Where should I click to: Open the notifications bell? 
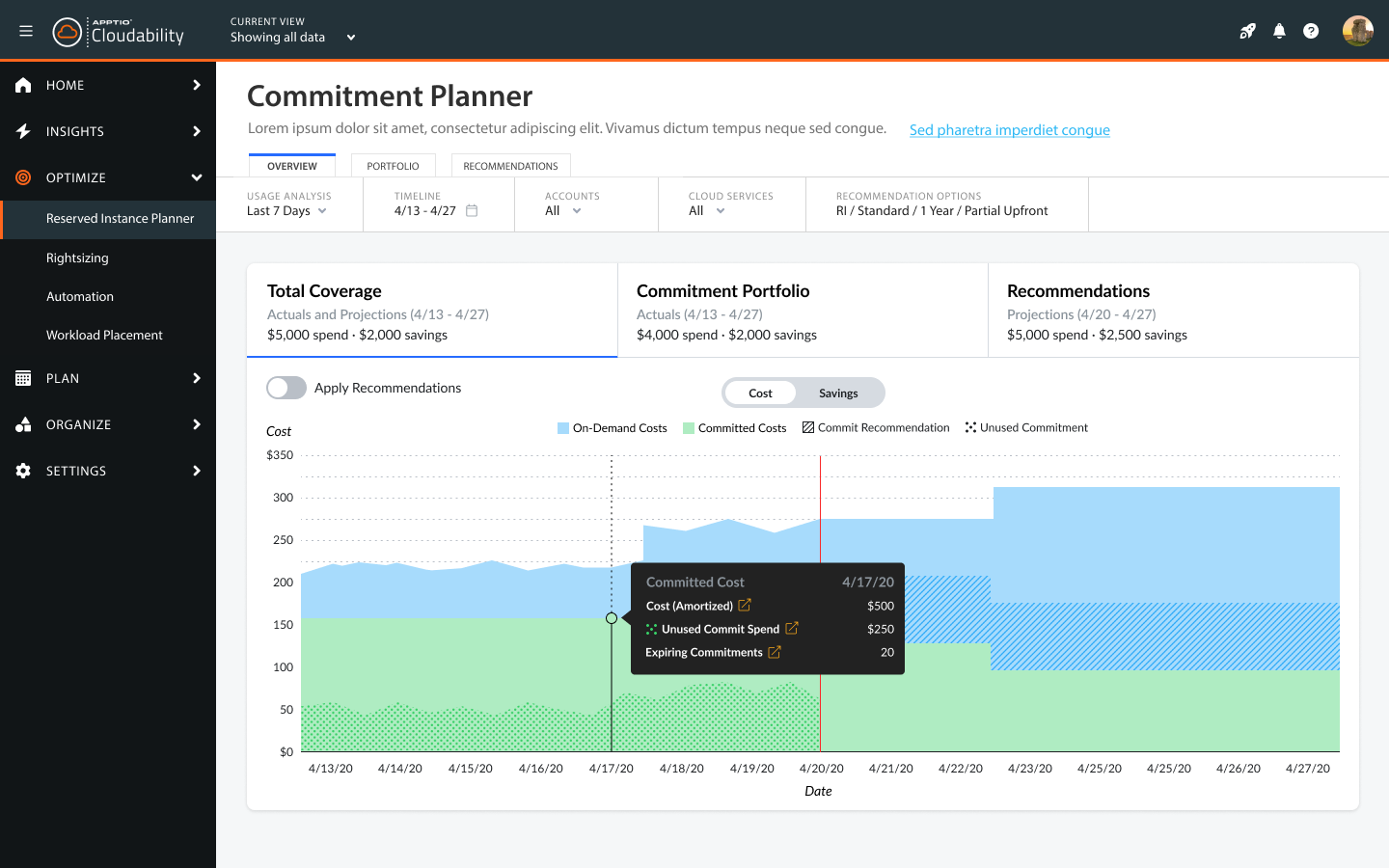point(1279,31)
